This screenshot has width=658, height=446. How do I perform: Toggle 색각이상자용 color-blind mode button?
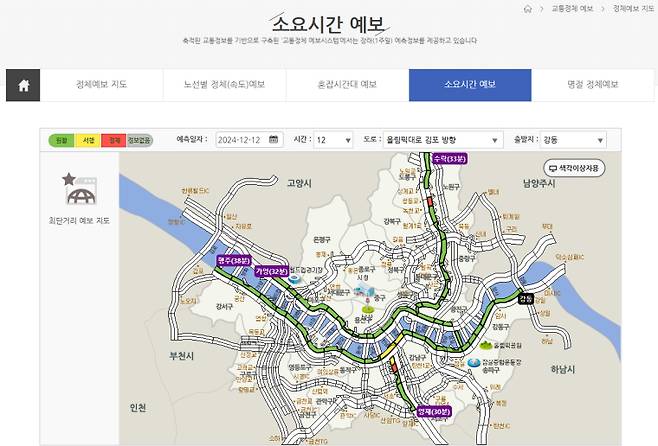tap(574, 168)
